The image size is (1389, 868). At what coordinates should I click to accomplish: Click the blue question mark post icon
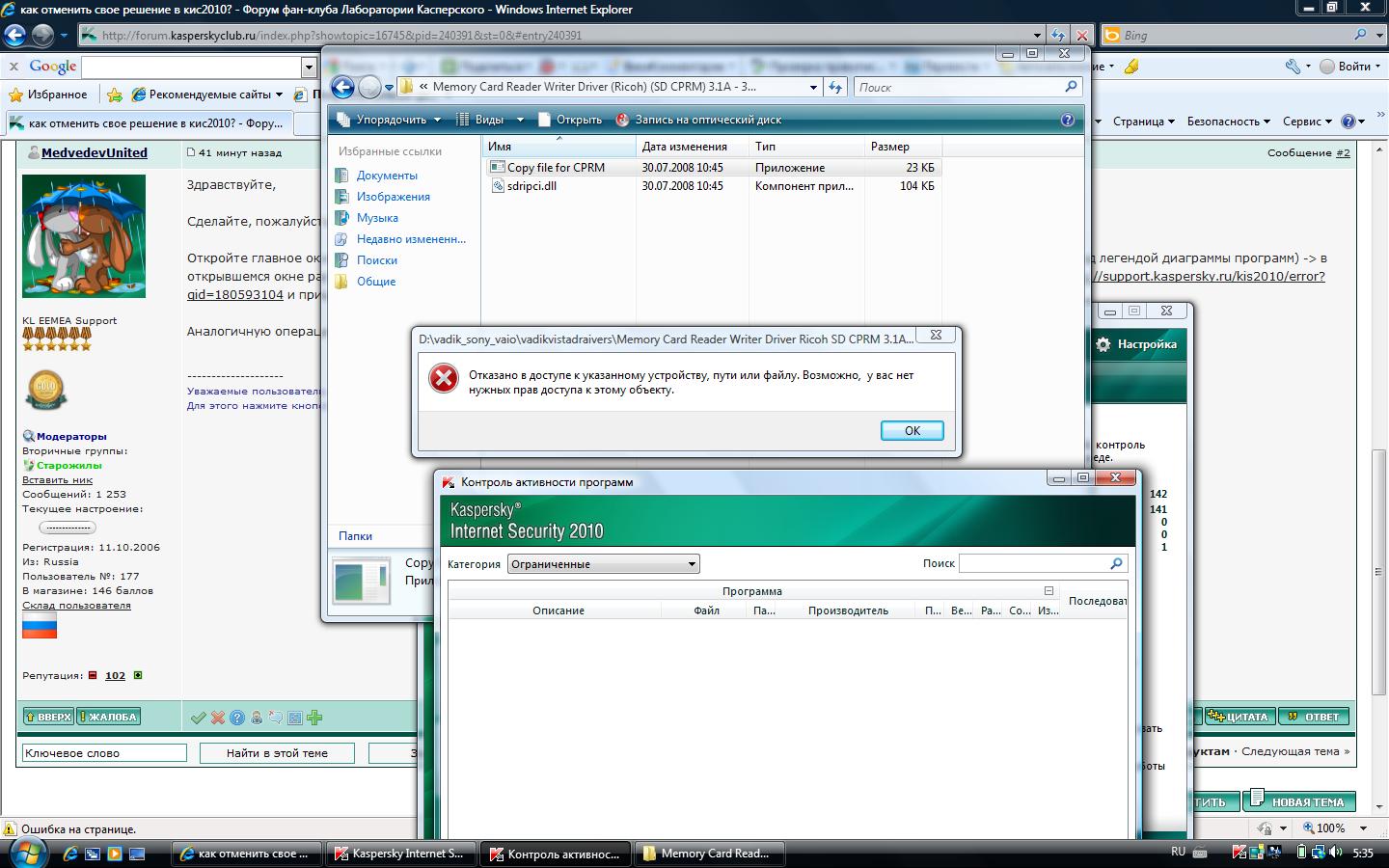point(237,718)
